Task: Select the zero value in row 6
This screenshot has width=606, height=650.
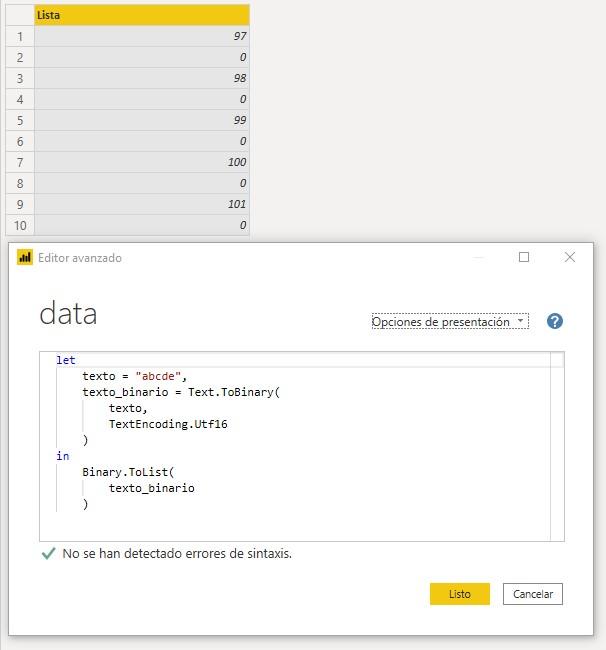Action: (x=142, y=141)
